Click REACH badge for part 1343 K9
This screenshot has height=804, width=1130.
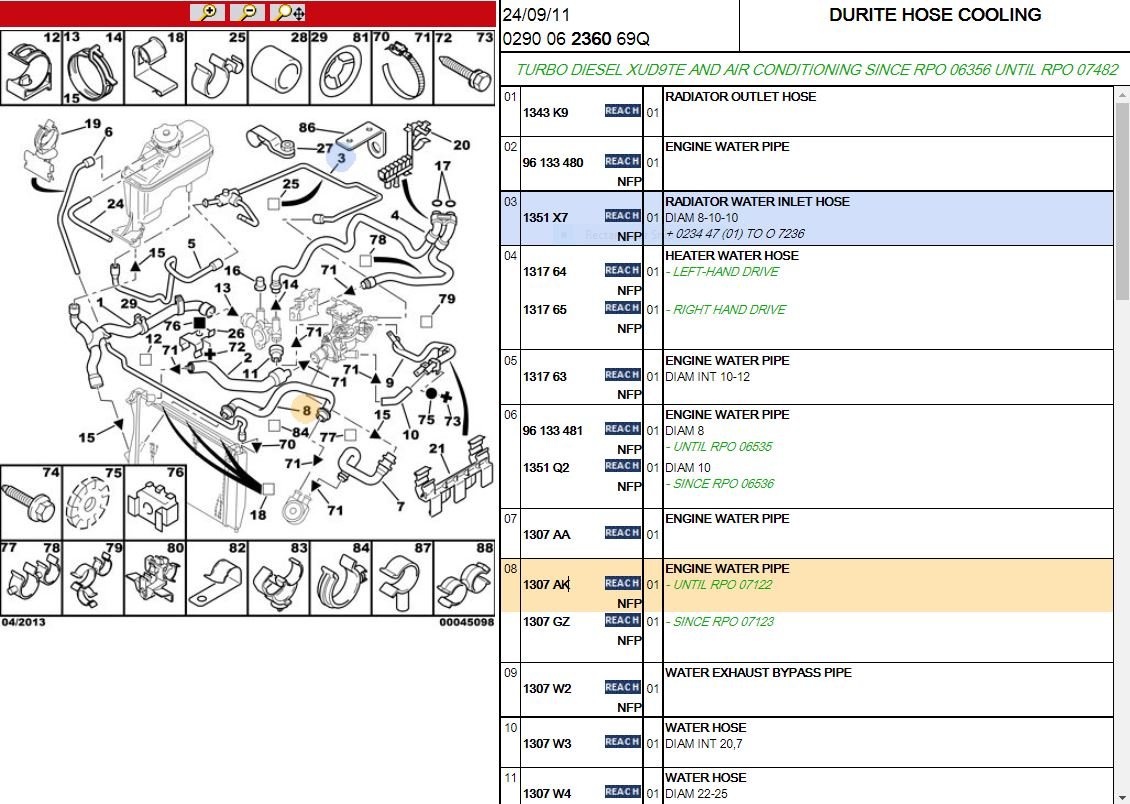[x=623, y=111]
